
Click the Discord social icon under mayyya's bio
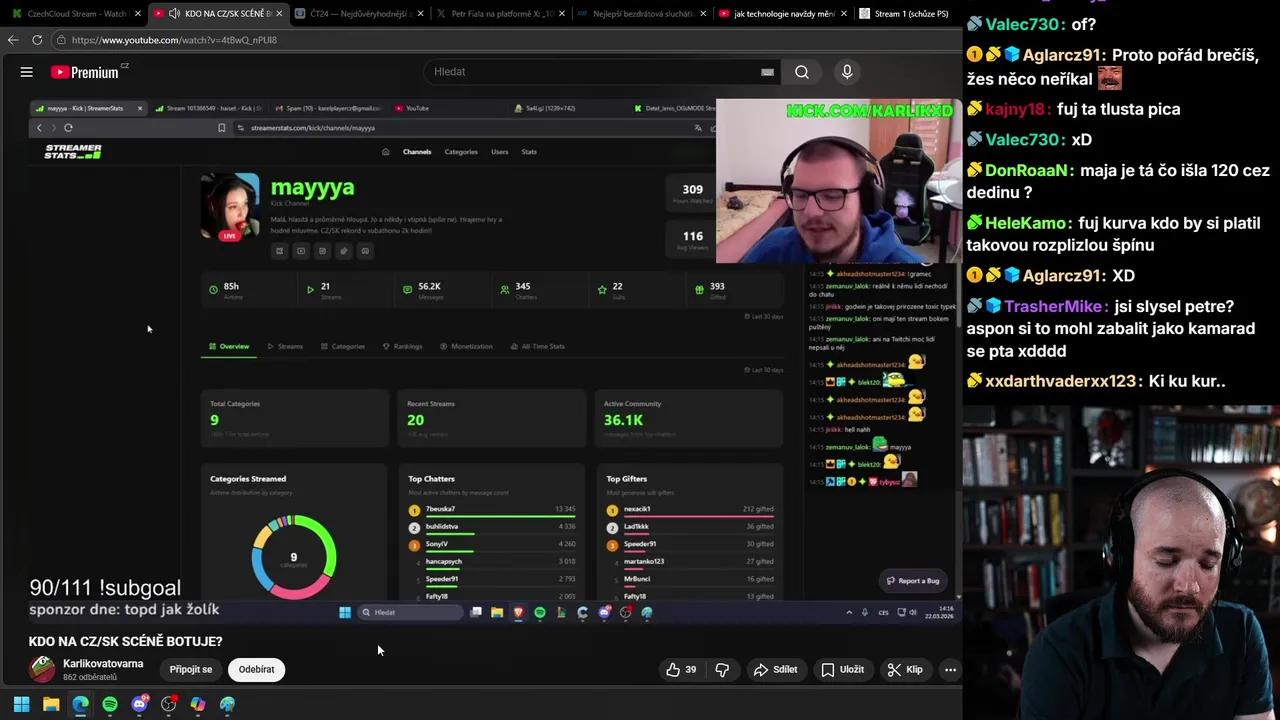click(x=365, y=251)
